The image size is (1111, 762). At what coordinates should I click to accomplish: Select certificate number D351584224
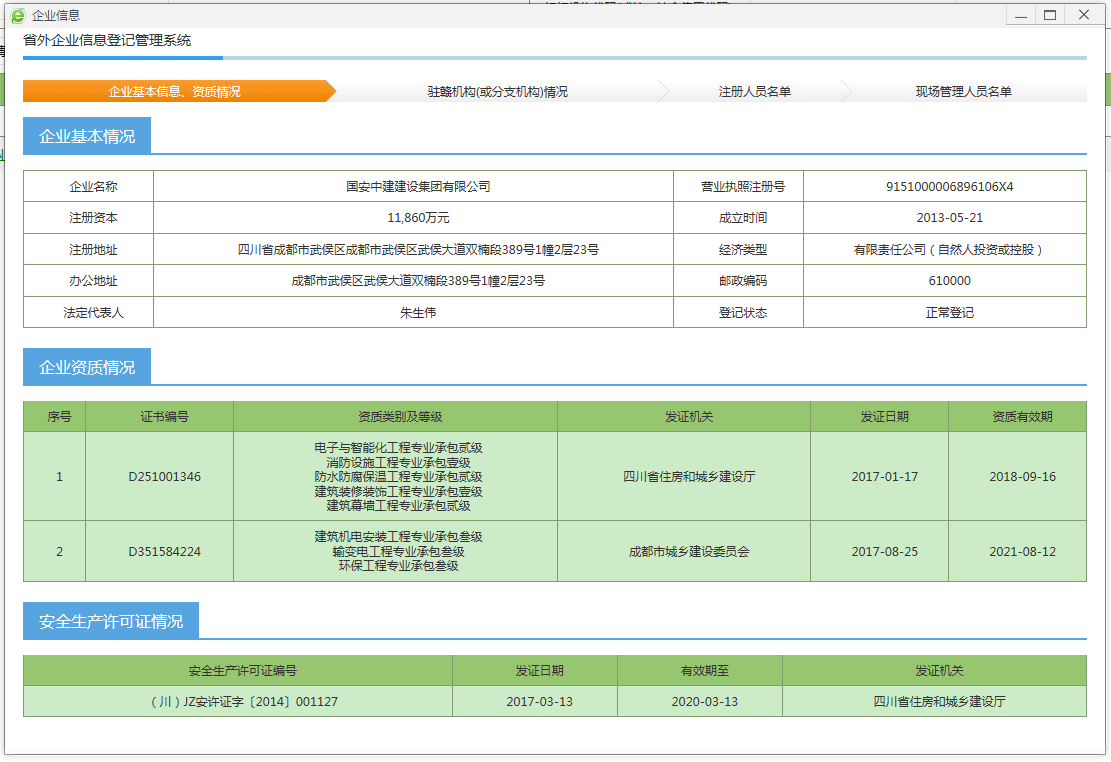(164, 551)
